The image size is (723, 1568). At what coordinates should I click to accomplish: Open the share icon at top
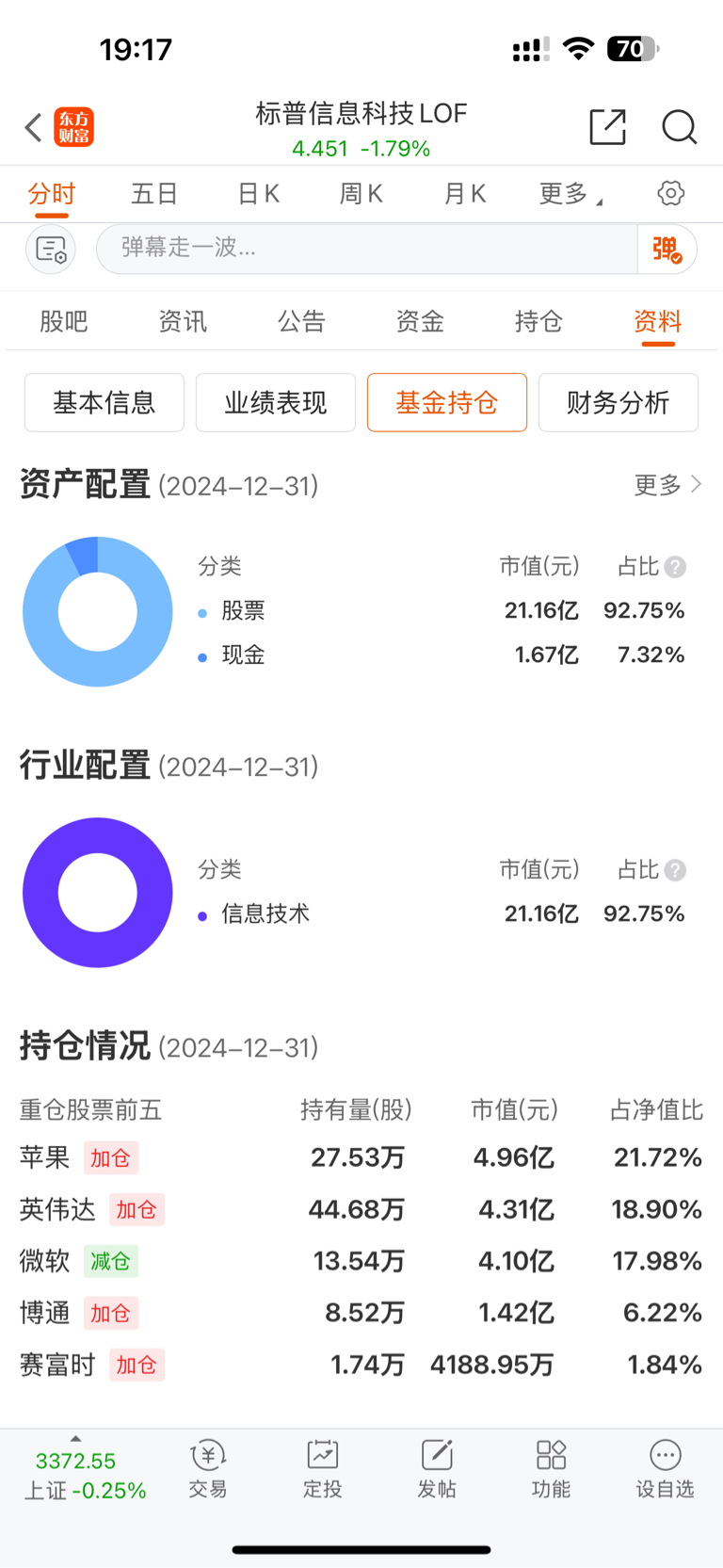click(x=607, y=127)
